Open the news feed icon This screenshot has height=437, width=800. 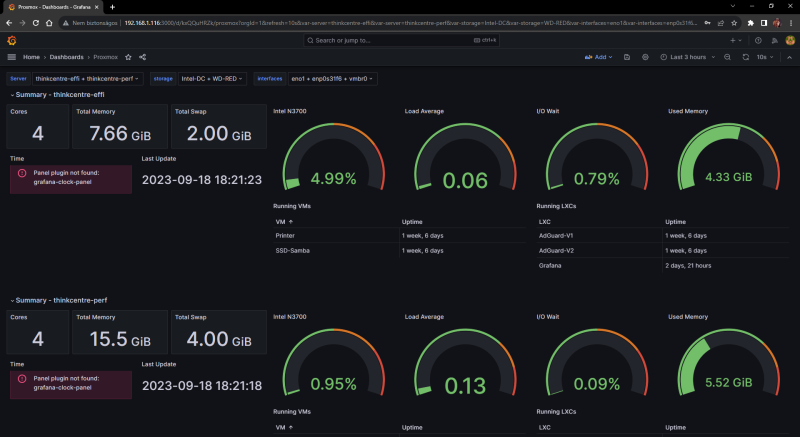[x=774, y=40]
